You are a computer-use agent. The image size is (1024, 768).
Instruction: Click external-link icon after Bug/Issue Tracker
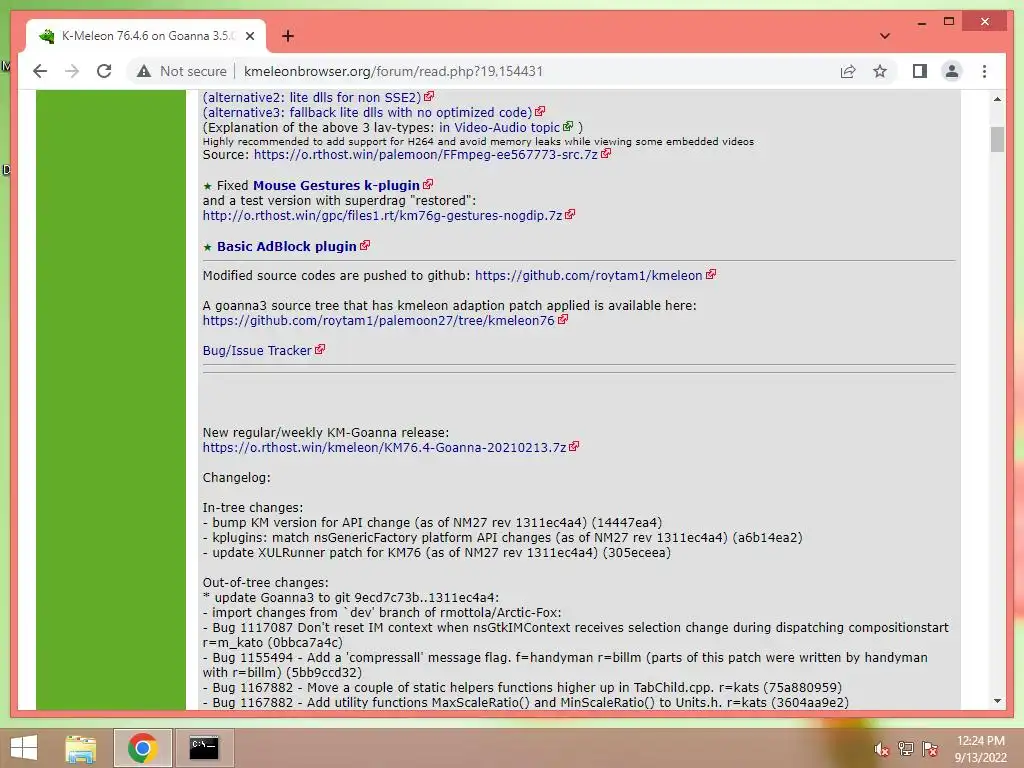pos(320,349)
